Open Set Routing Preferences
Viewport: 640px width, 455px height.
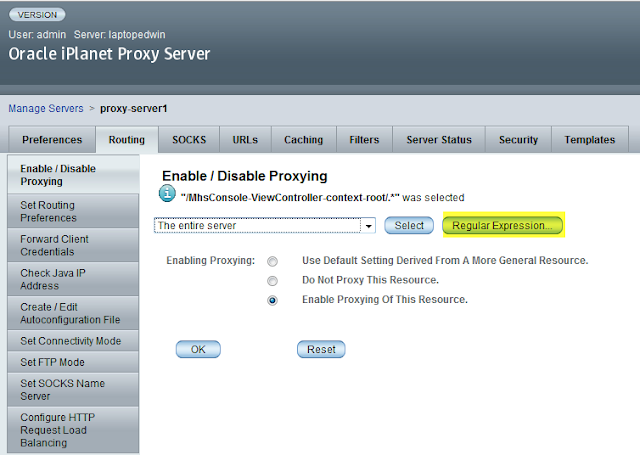[x=73, y=211]
